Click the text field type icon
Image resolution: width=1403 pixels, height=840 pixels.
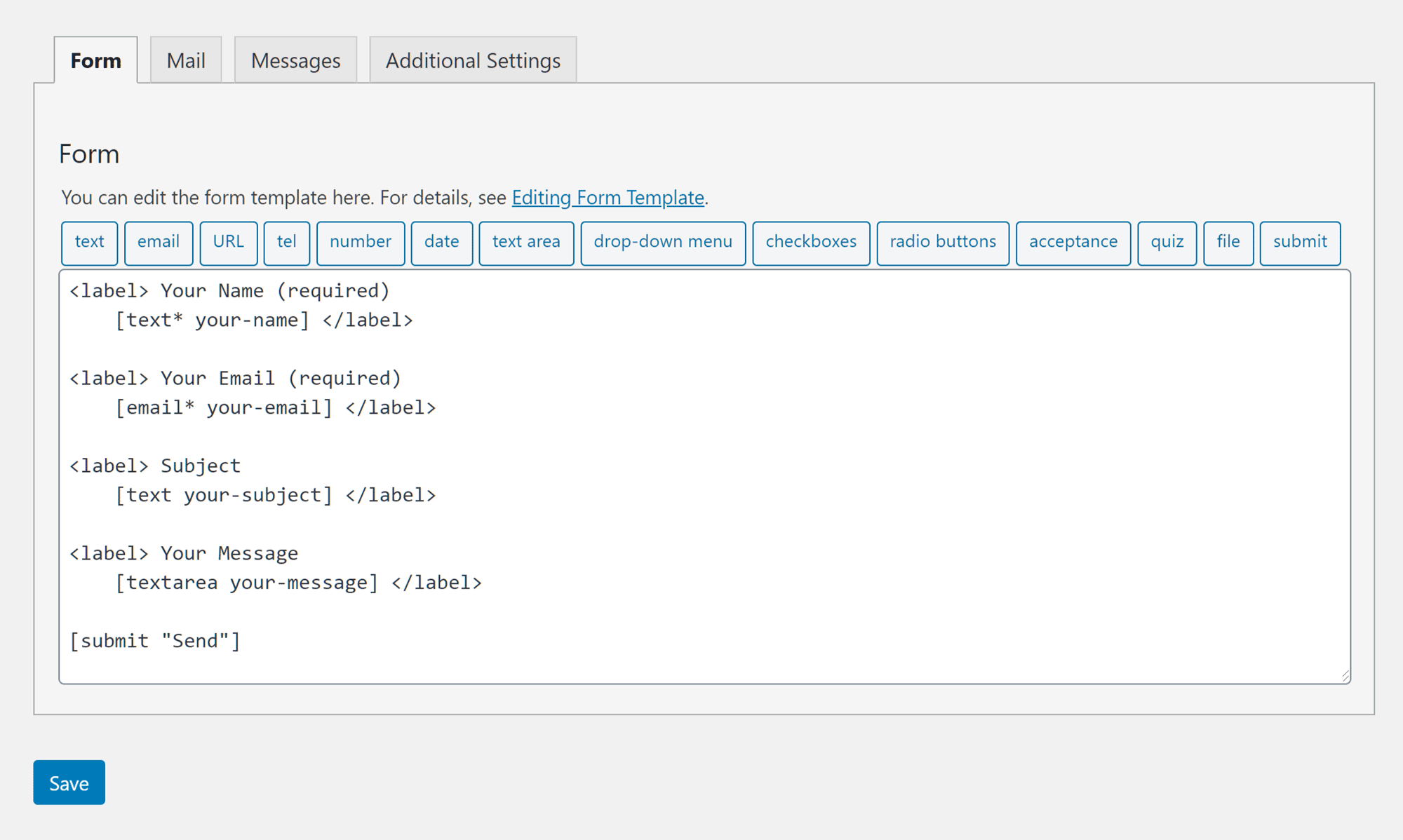[x=89, y=242]
